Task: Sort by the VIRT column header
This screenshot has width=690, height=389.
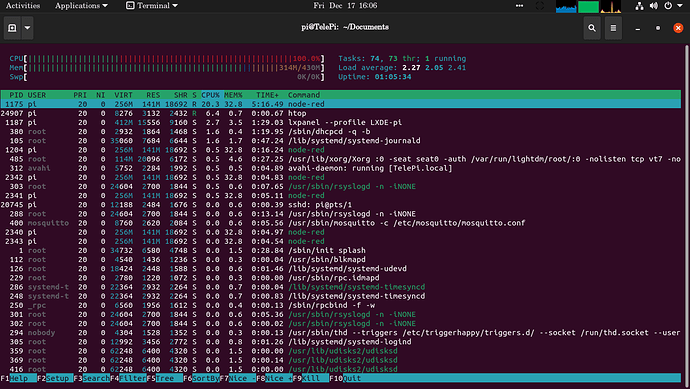Action: 123,95
